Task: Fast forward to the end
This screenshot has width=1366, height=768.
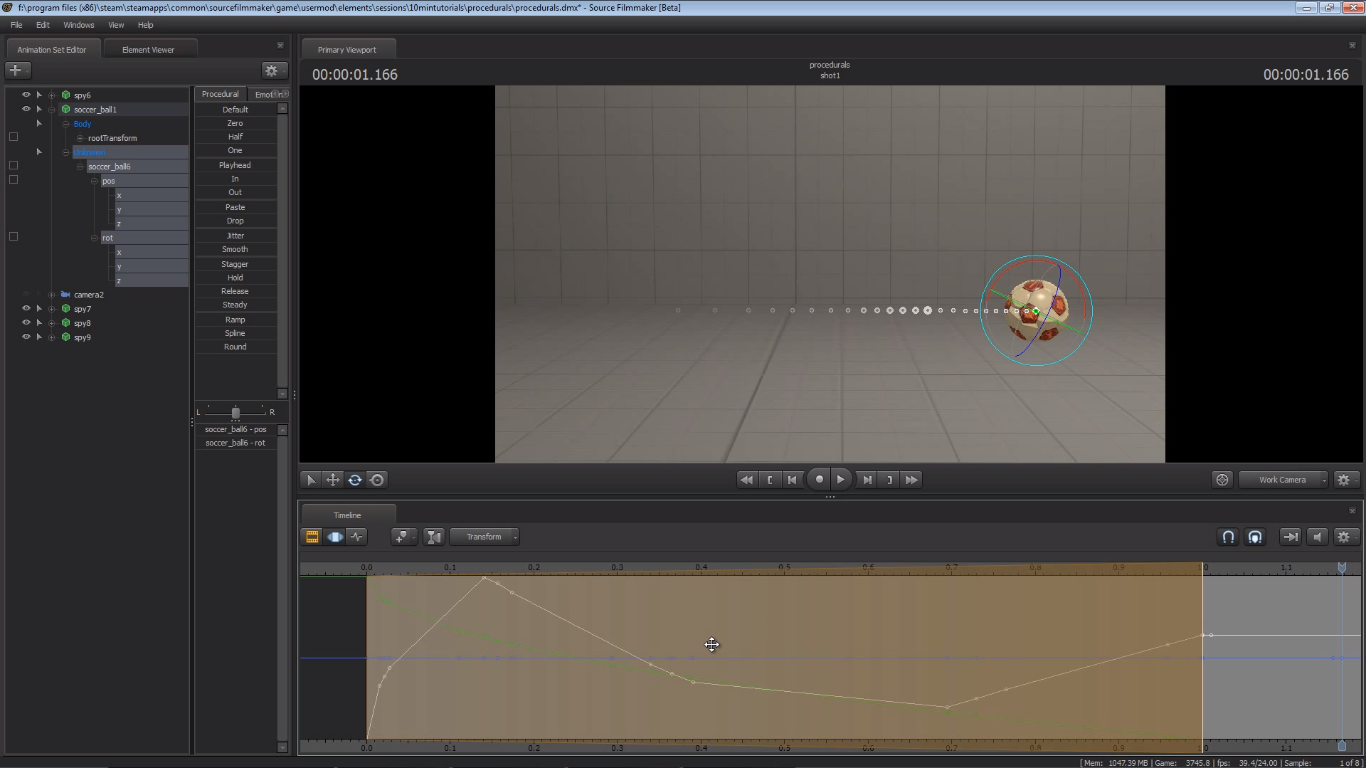Action: (911, 480)
